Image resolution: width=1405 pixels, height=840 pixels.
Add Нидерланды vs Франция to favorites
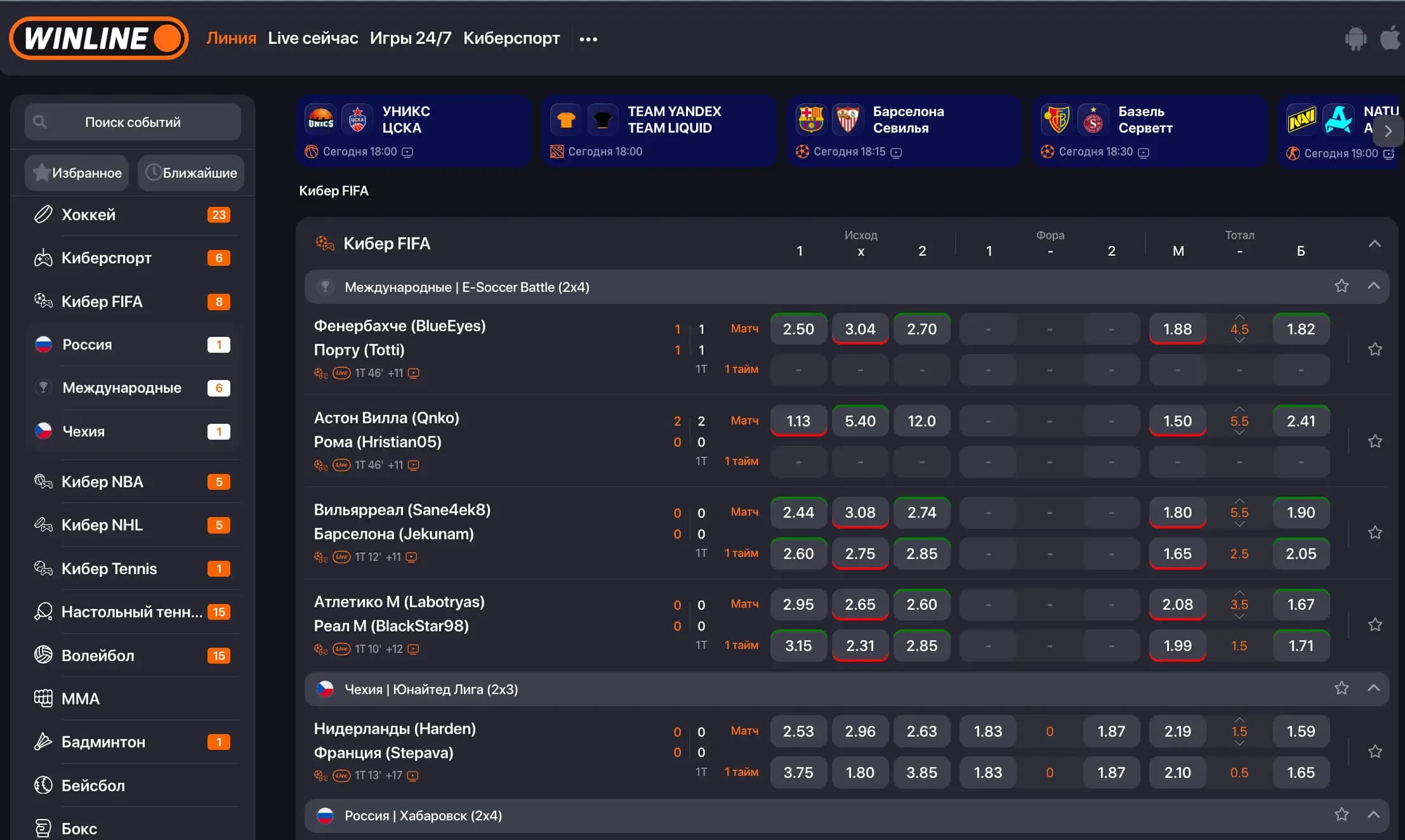pos(1375,752)
